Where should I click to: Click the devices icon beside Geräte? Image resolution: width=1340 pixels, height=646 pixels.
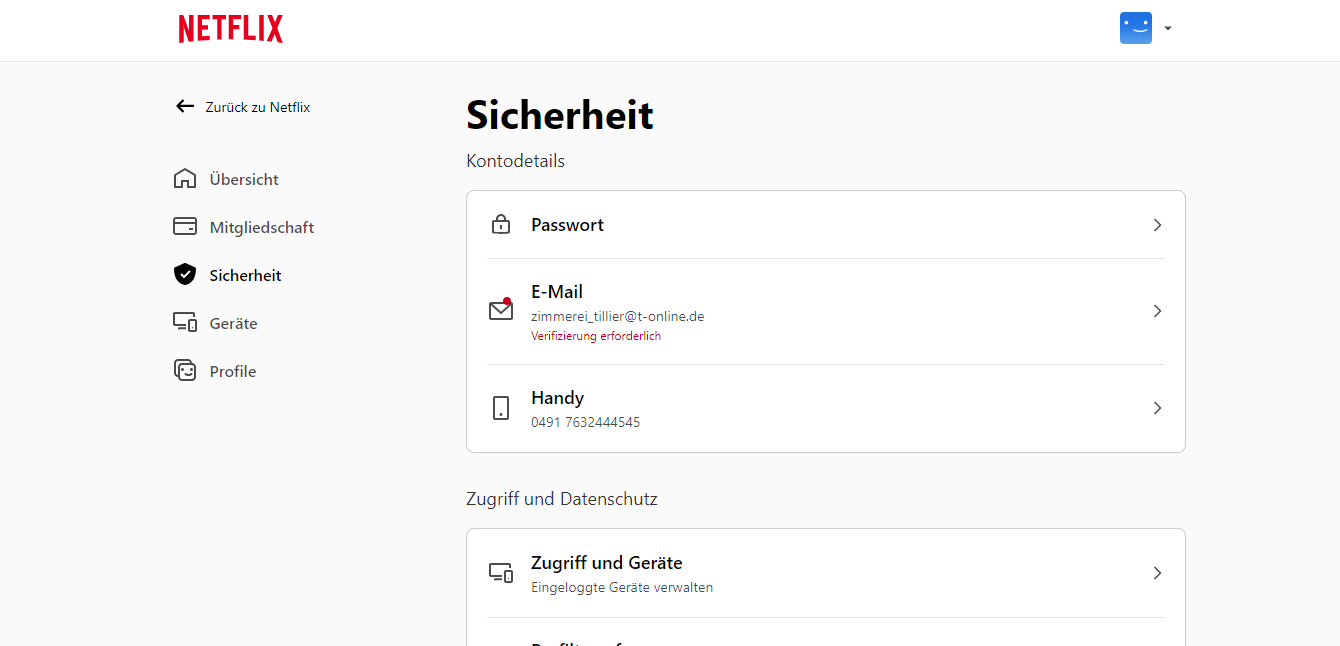pyautogui.click(x=185, y=323)
